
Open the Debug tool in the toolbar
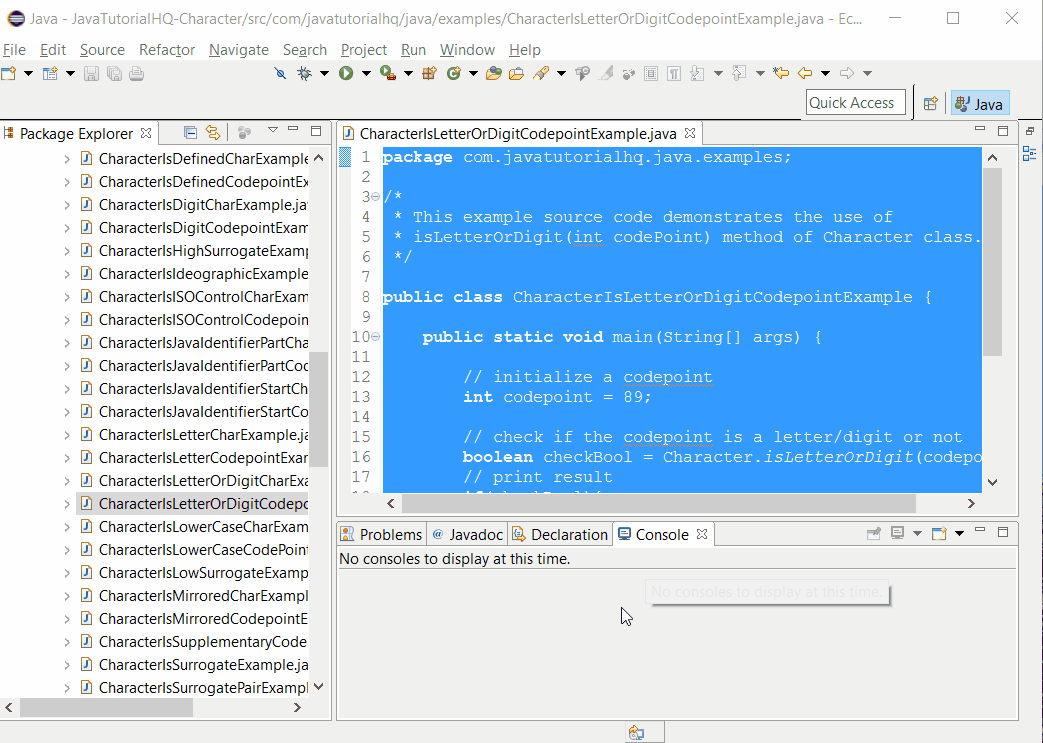[302, 73]
